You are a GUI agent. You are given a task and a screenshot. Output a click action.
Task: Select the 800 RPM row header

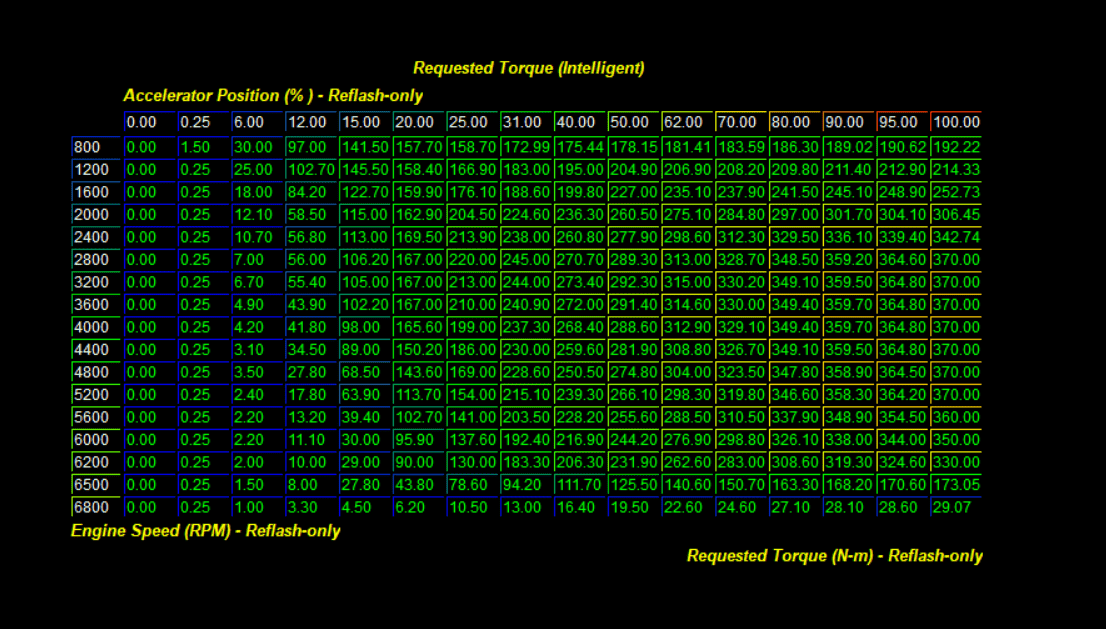pyautogui.click(x=96, y=147)
